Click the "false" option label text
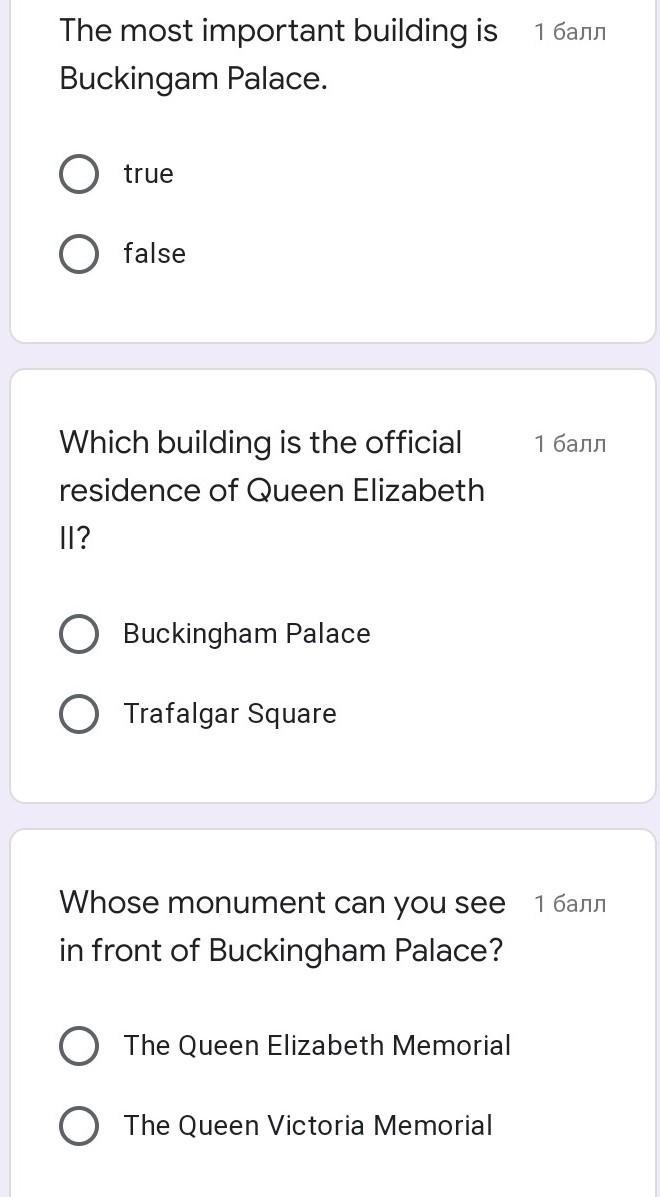This screenshot has width=660, height=1197. (x=154, y=254)
